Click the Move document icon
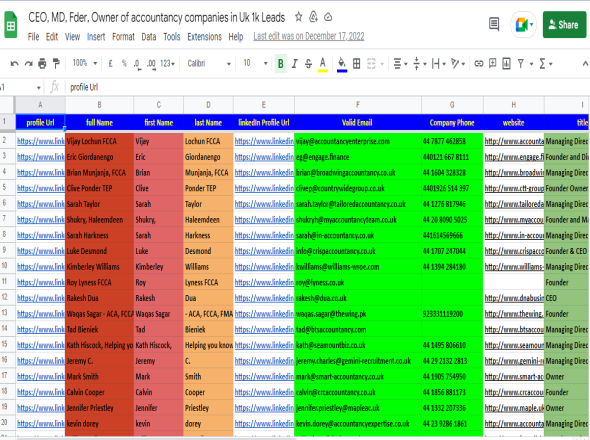 [313, 17]
